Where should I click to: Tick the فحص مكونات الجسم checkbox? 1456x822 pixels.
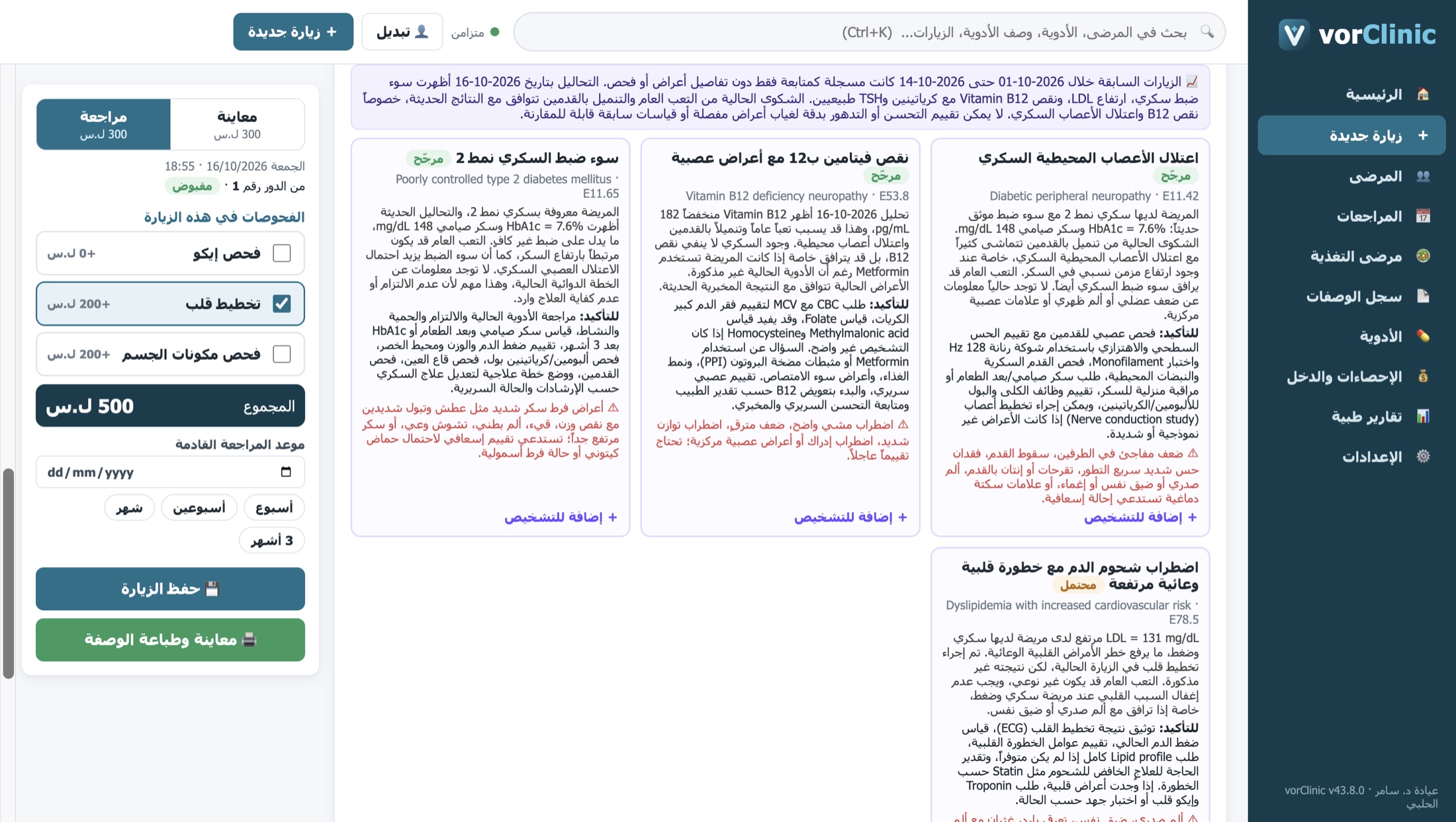(x=282, y=354)
